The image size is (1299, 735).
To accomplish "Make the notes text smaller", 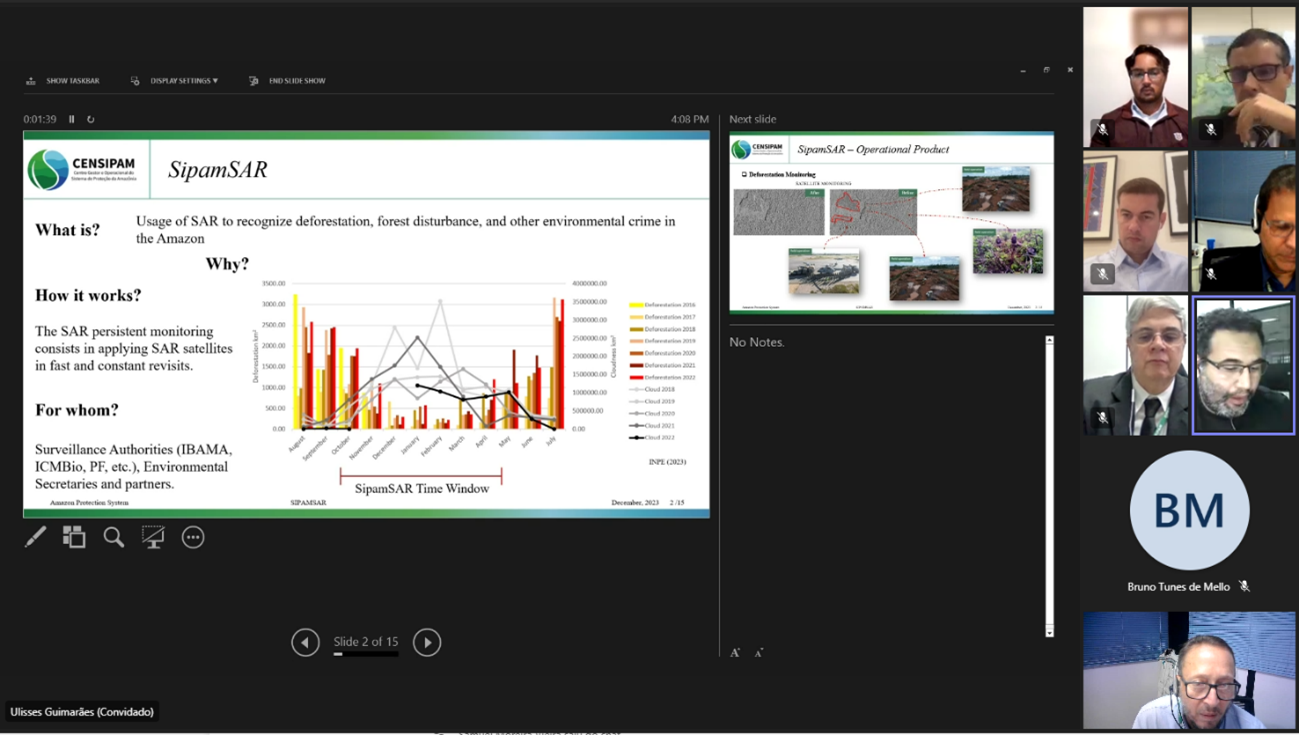I will 759,653.
